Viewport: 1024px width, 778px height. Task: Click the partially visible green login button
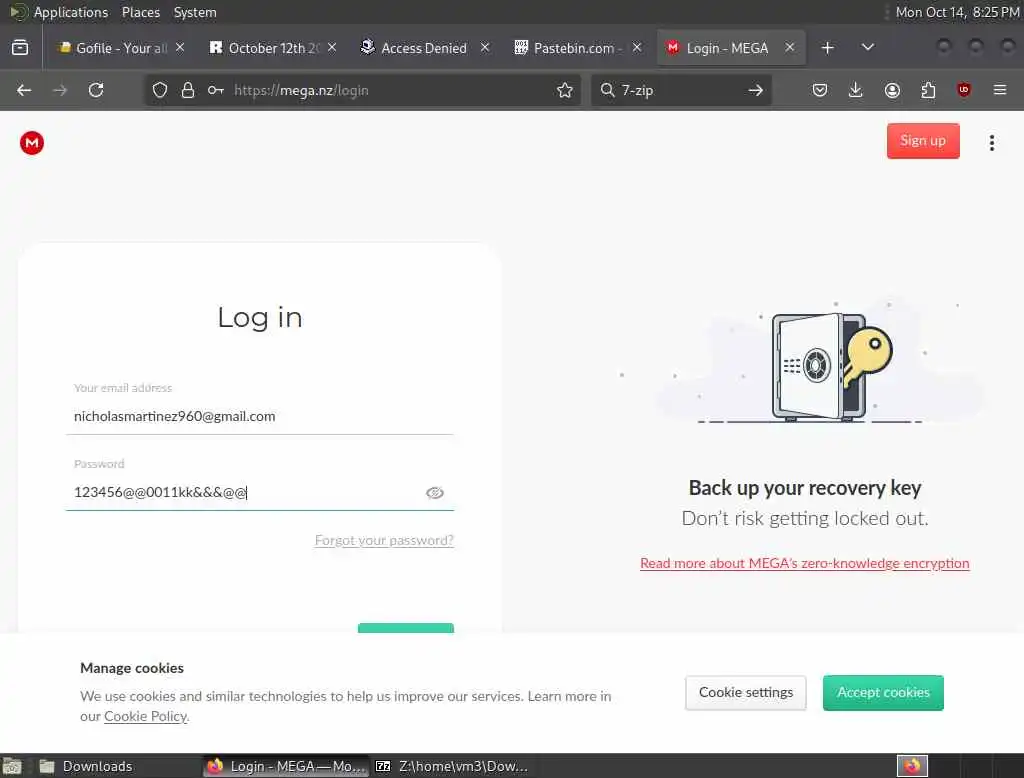click(406, 628)
